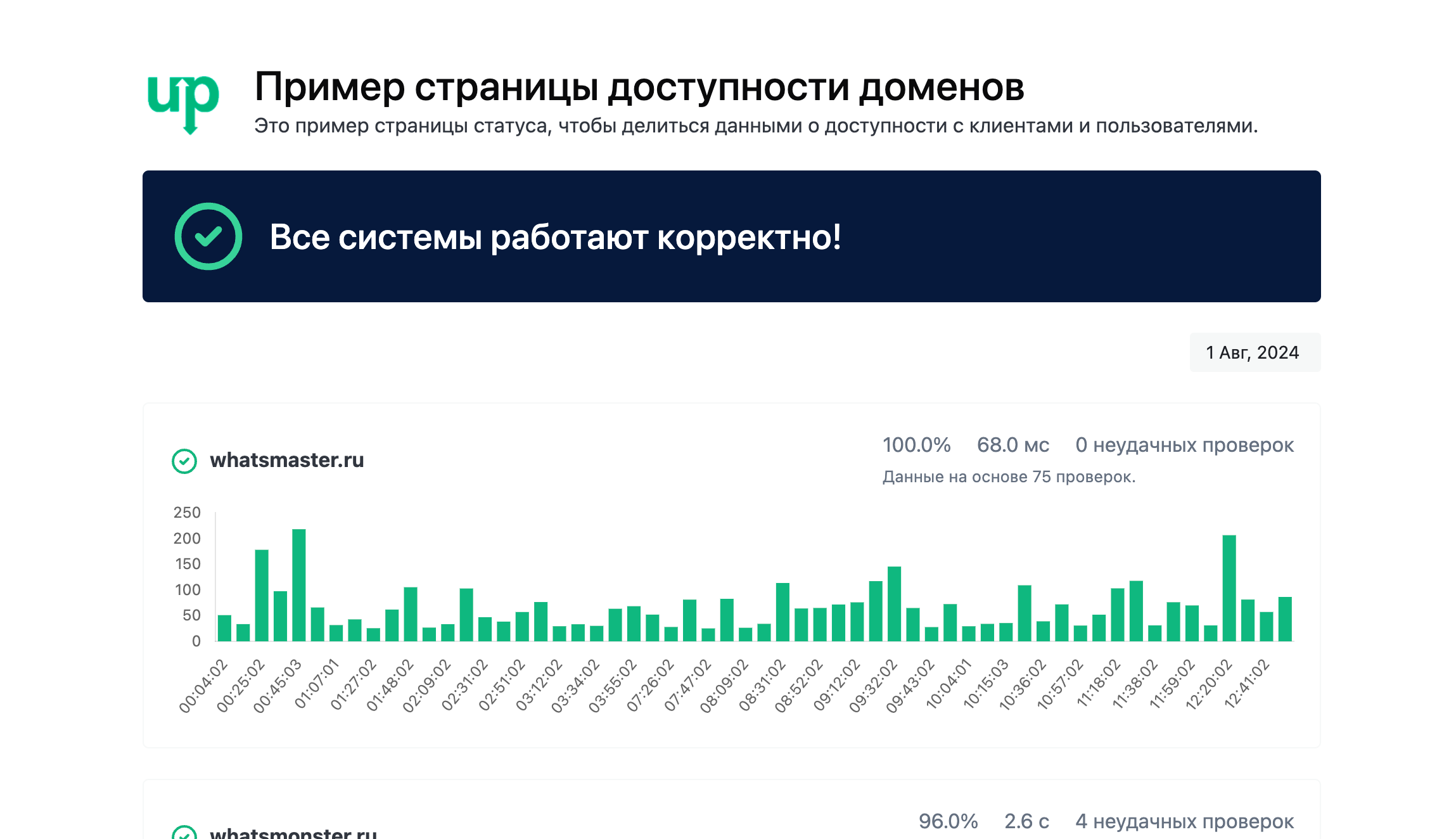Click the 100.0% uptime value
Image resolution: width=1456 pixels, height=839 pixels.
coord(916,445)
